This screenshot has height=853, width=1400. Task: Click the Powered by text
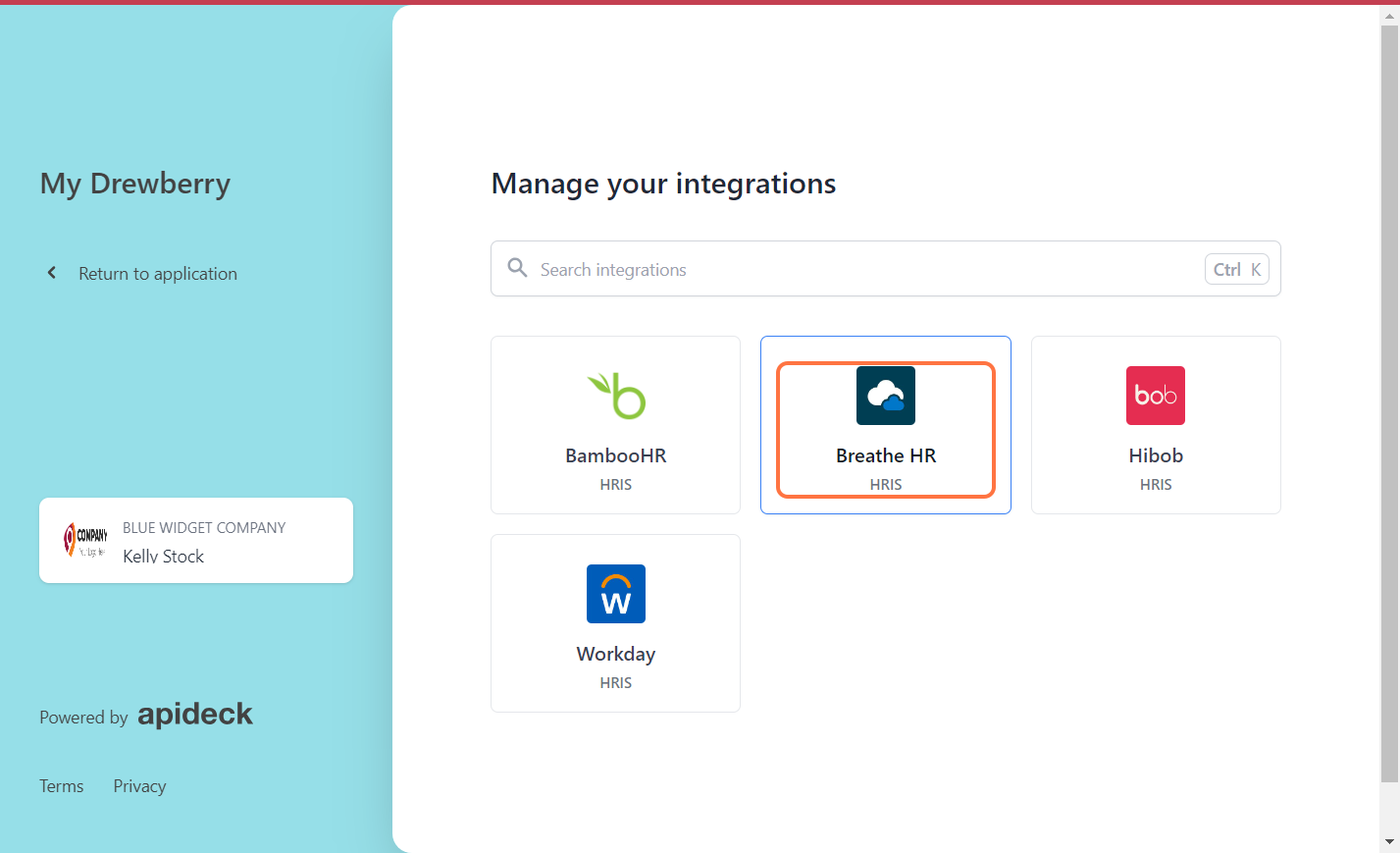click(x=83, y=718)
